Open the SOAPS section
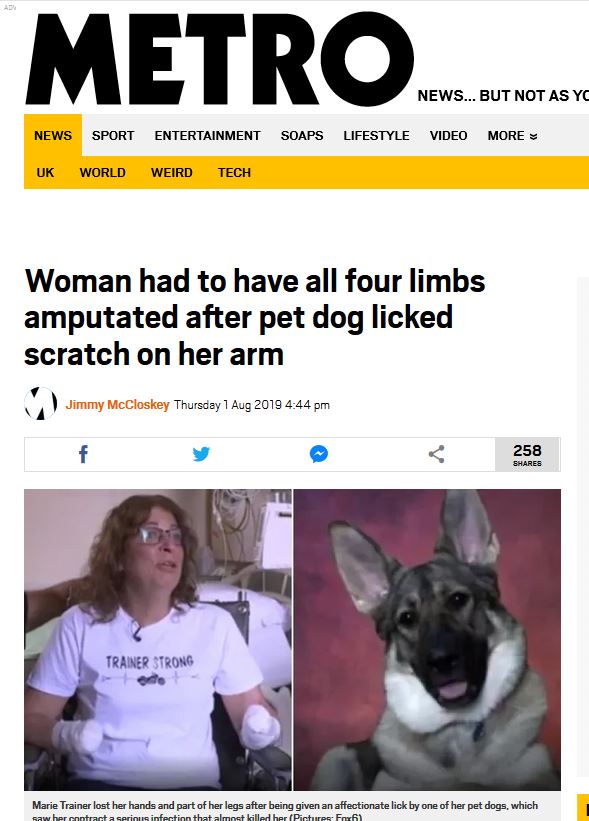The image size is (589, 821). 302,136
